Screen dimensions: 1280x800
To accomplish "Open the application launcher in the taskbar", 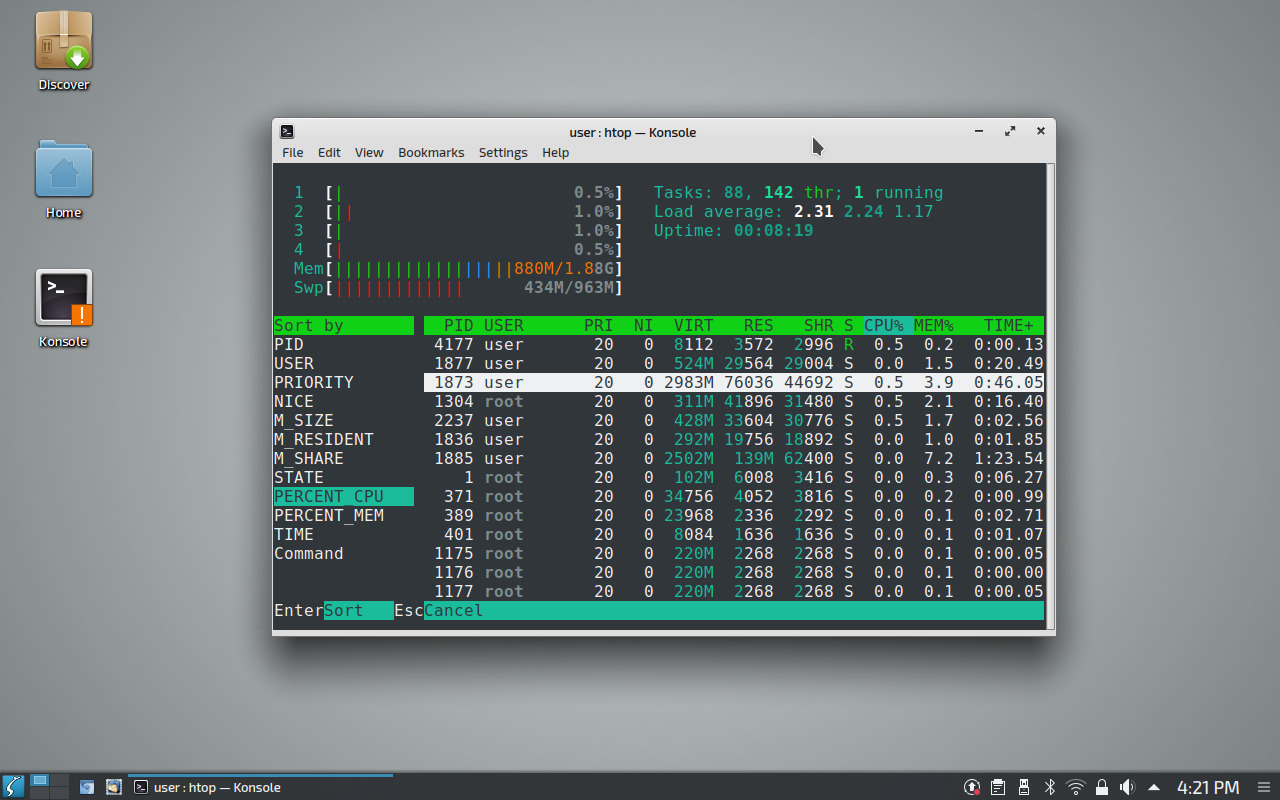I will coord(11,787).
